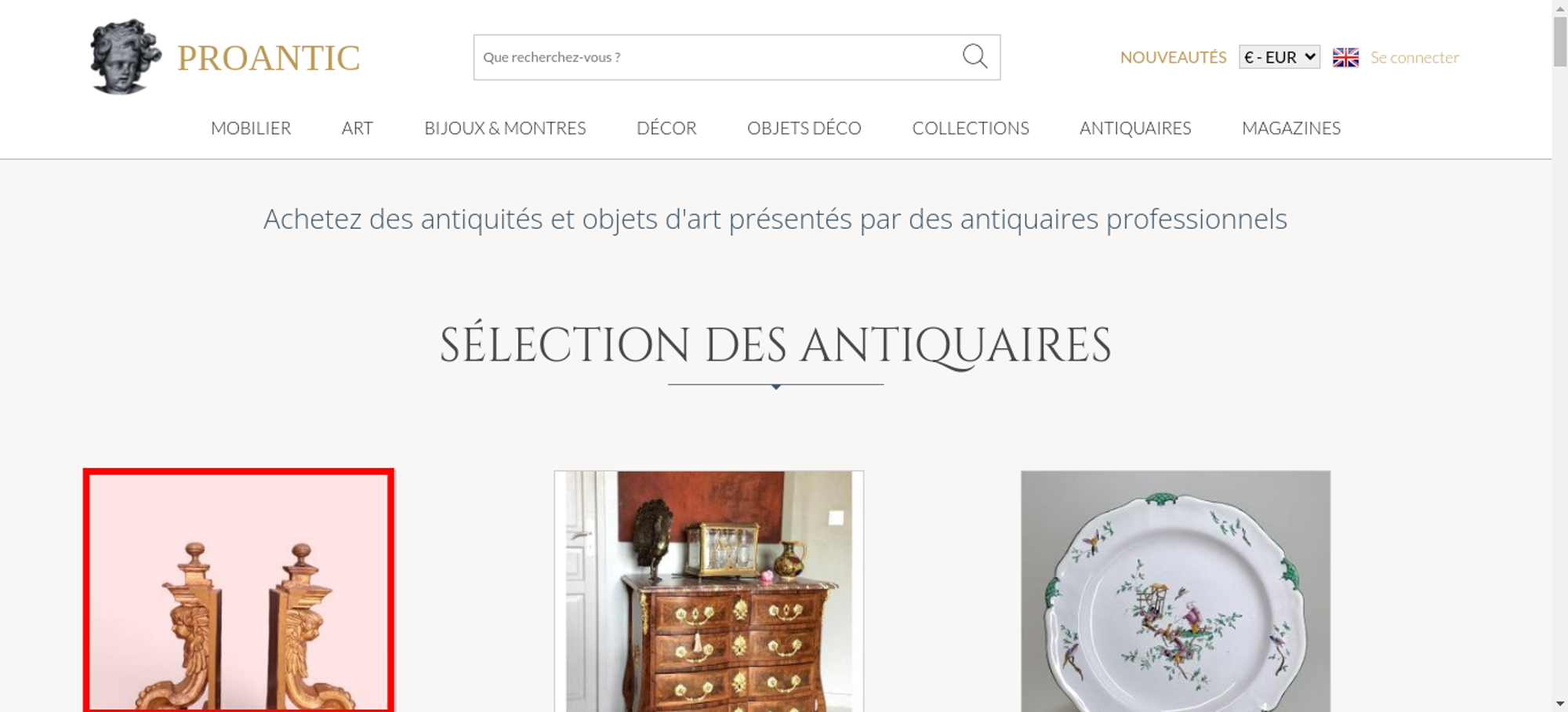Open the gilded andirons item thumbnail
1568x712 pixels.
[238, 590]
